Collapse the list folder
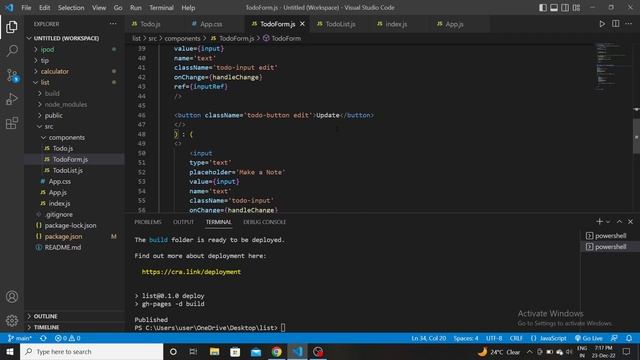 tap(45, 82)
